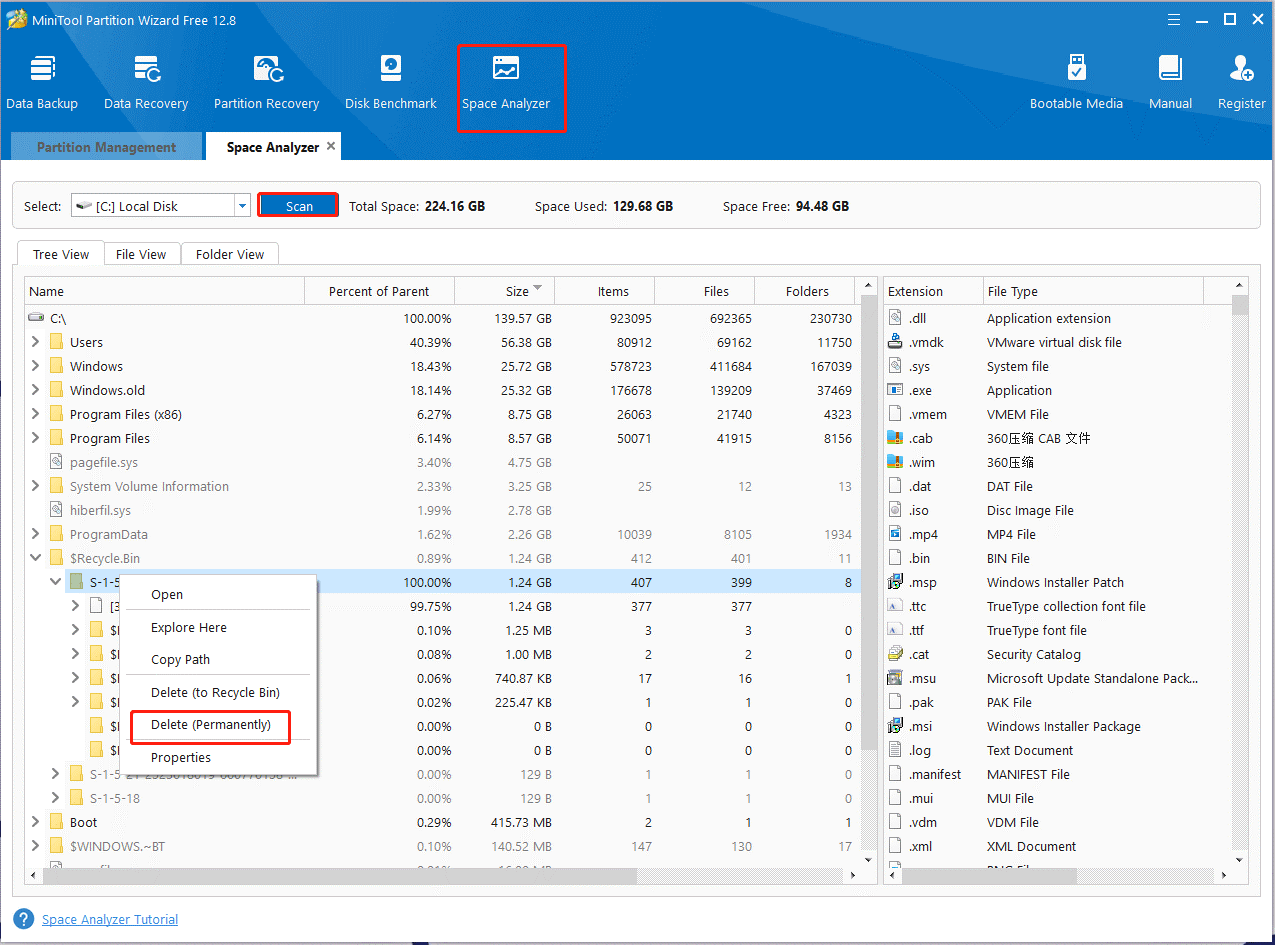This screenshot has width=1275, height=945.
Task: Launch the Data Recovery tool
Action: click(x=146, y=82)
